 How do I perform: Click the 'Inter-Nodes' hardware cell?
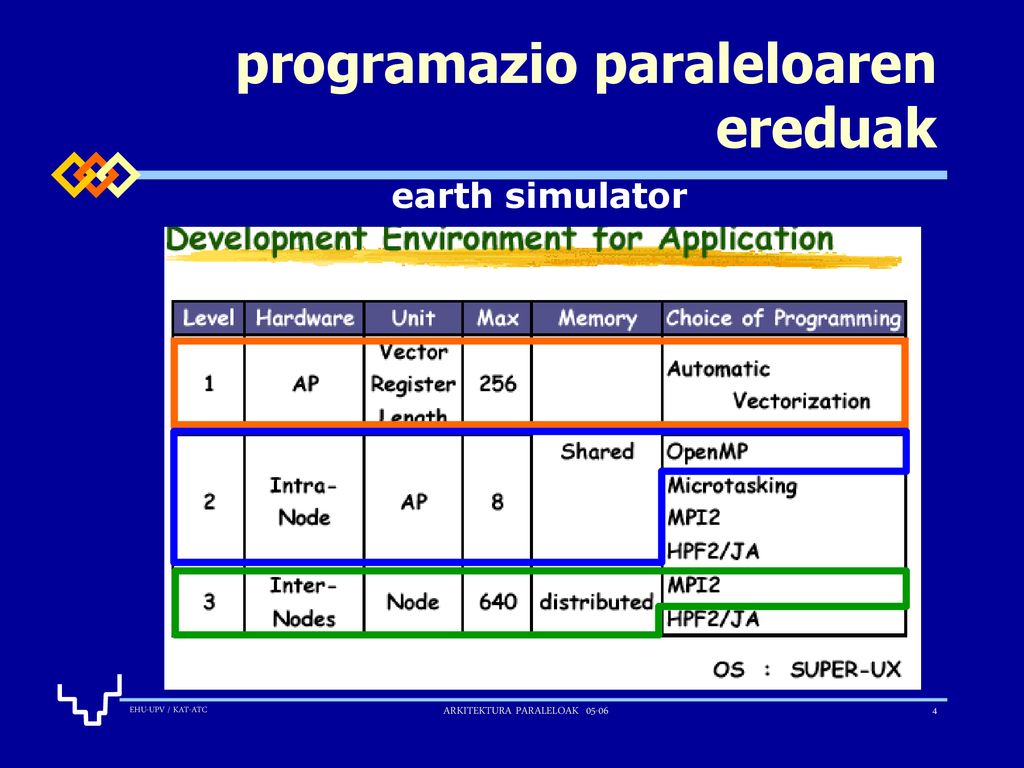[304, 601]
